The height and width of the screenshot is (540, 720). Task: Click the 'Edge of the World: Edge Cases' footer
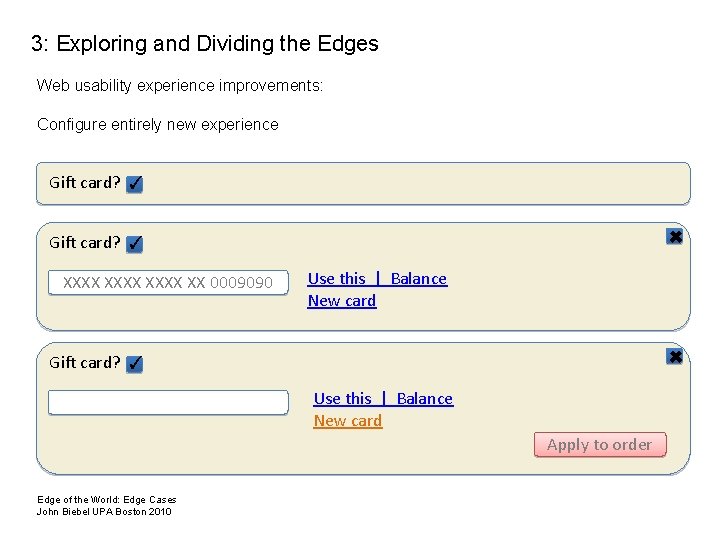click(x=107, y=499)
